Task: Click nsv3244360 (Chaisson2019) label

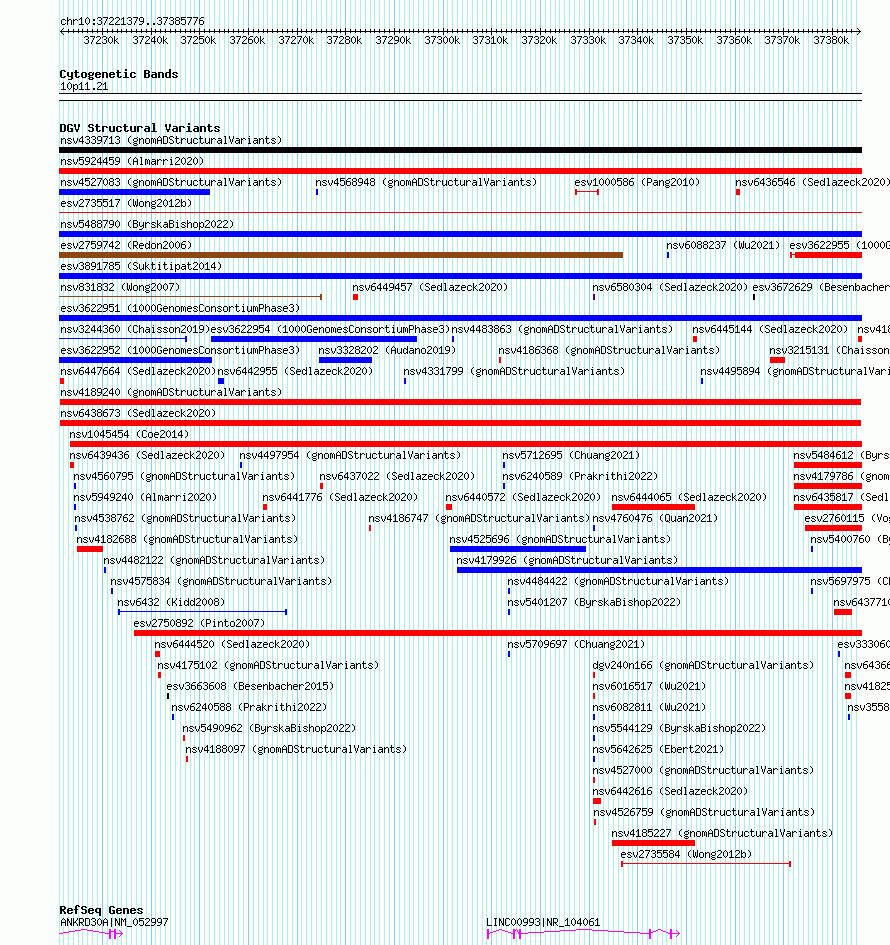Action: pyautogui.click(x=135, y=330)
